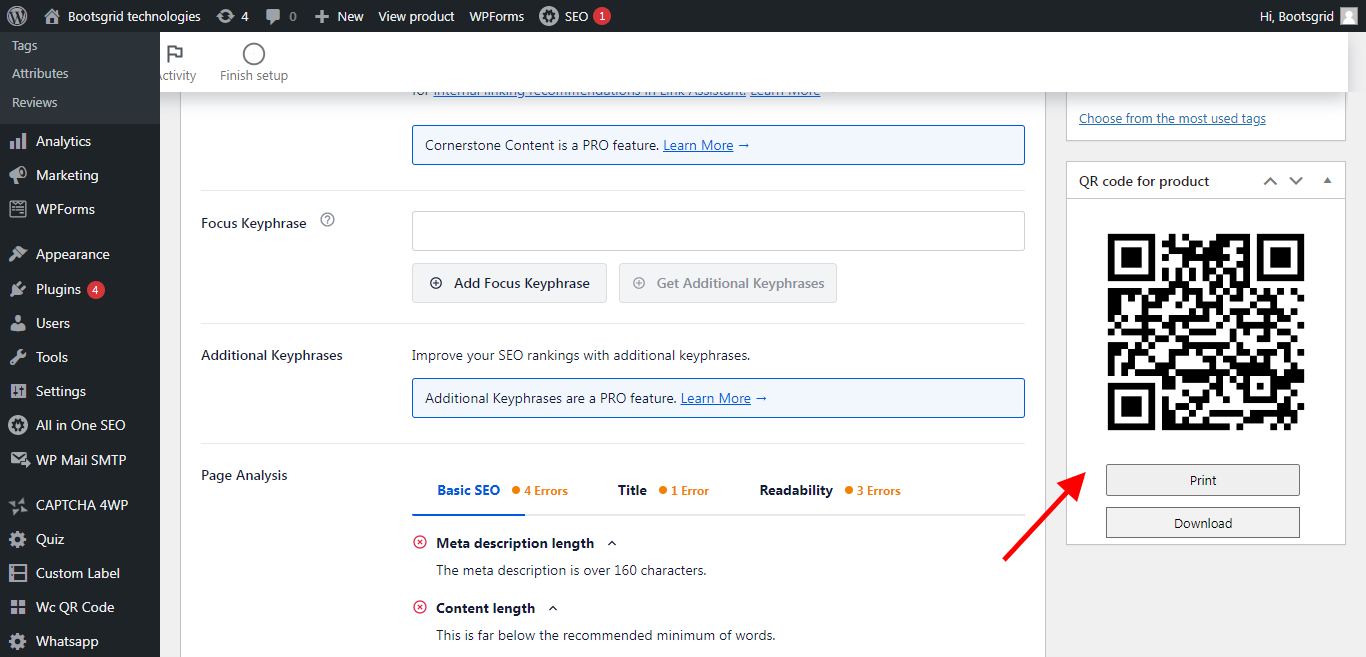Image resolution: width=1366 pixels, height=657 pixels.
Task: Click the WPForms sidebar icon
Action: pos(18,210)
